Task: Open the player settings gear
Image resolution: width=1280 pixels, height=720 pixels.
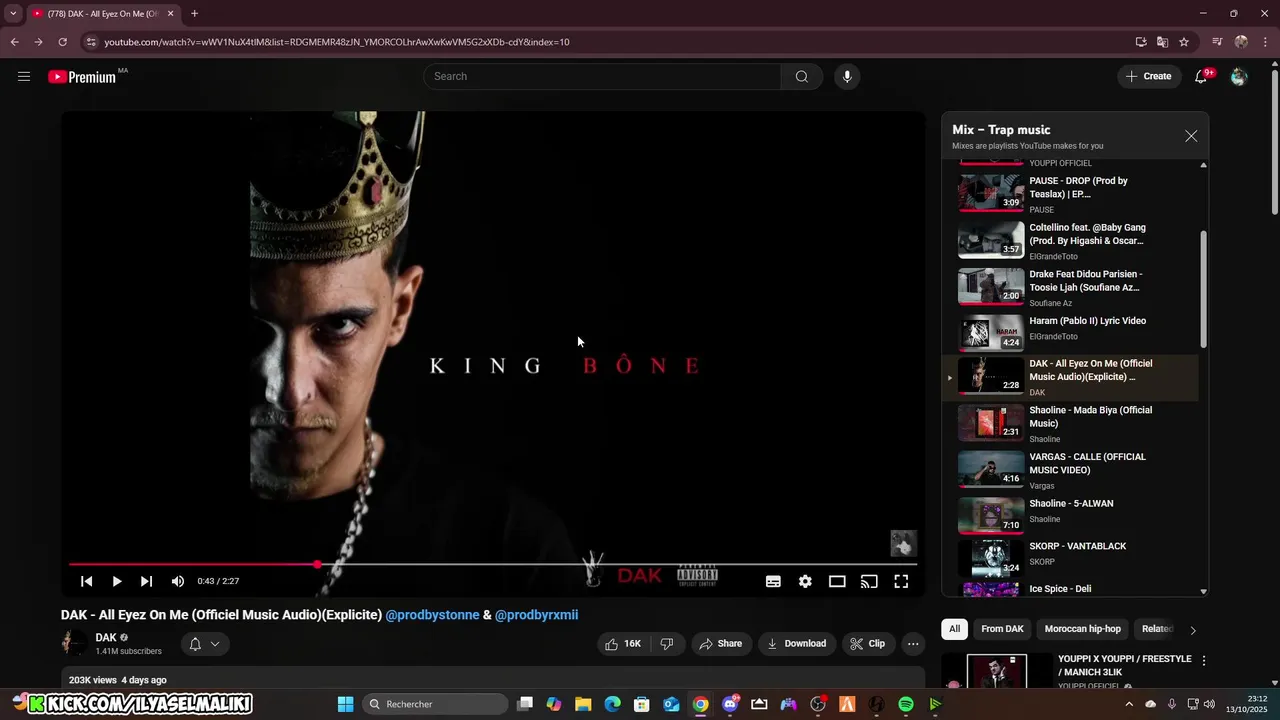Action: tap(805, 581)
